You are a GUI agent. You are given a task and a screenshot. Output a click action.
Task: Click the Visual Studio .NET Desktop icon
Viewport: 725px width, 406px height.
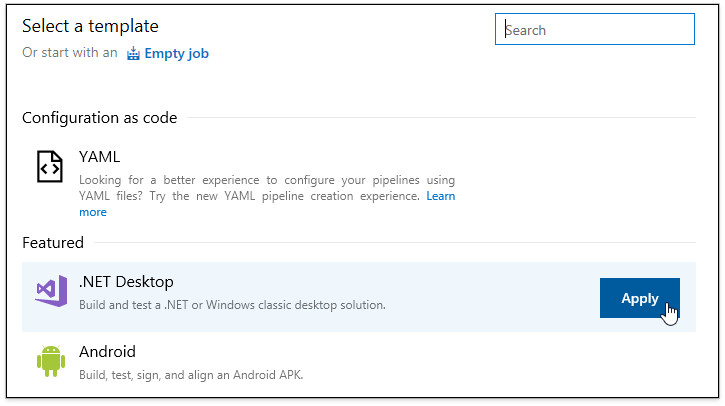51,290
